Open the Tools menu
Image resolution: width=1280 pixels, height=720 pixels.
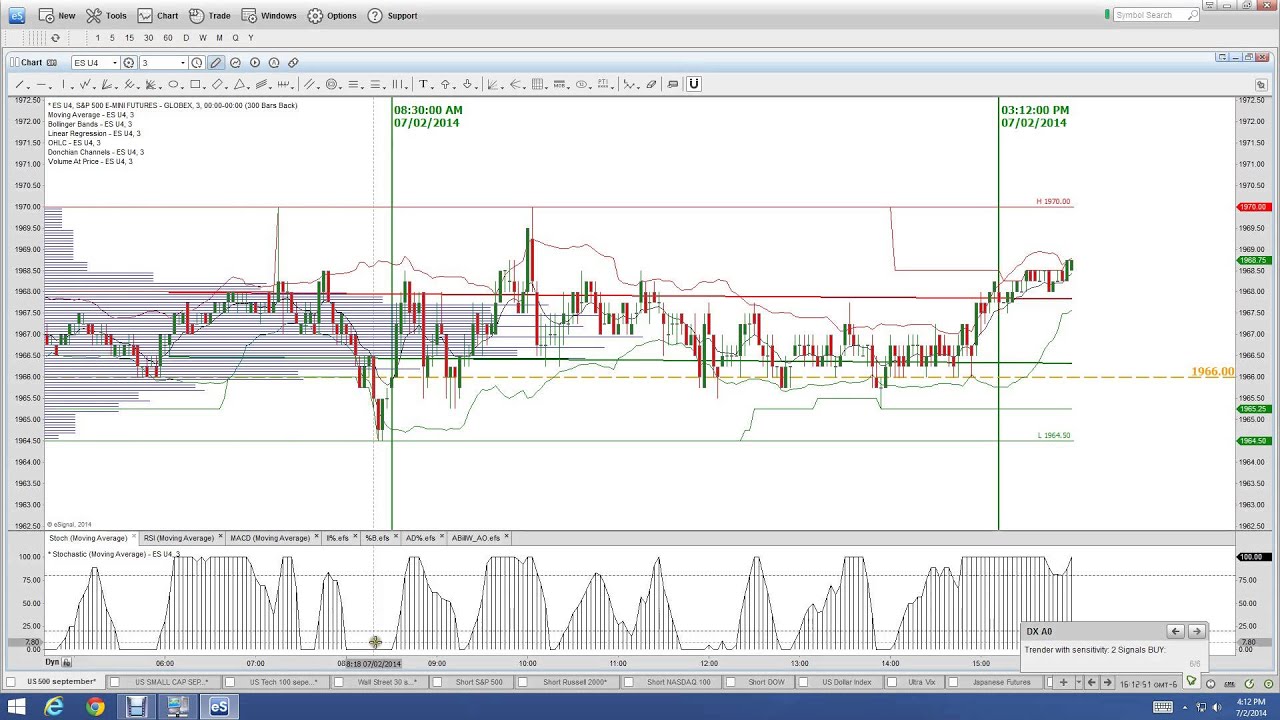point(106,16)
